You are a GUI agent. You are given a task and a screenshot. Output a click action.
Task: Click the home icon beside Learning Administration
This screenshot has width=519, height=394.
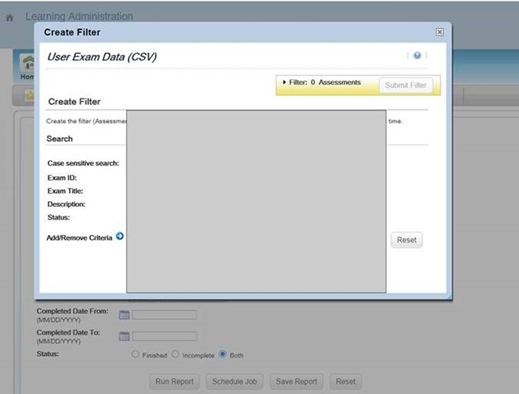click(x=10, y=18)
